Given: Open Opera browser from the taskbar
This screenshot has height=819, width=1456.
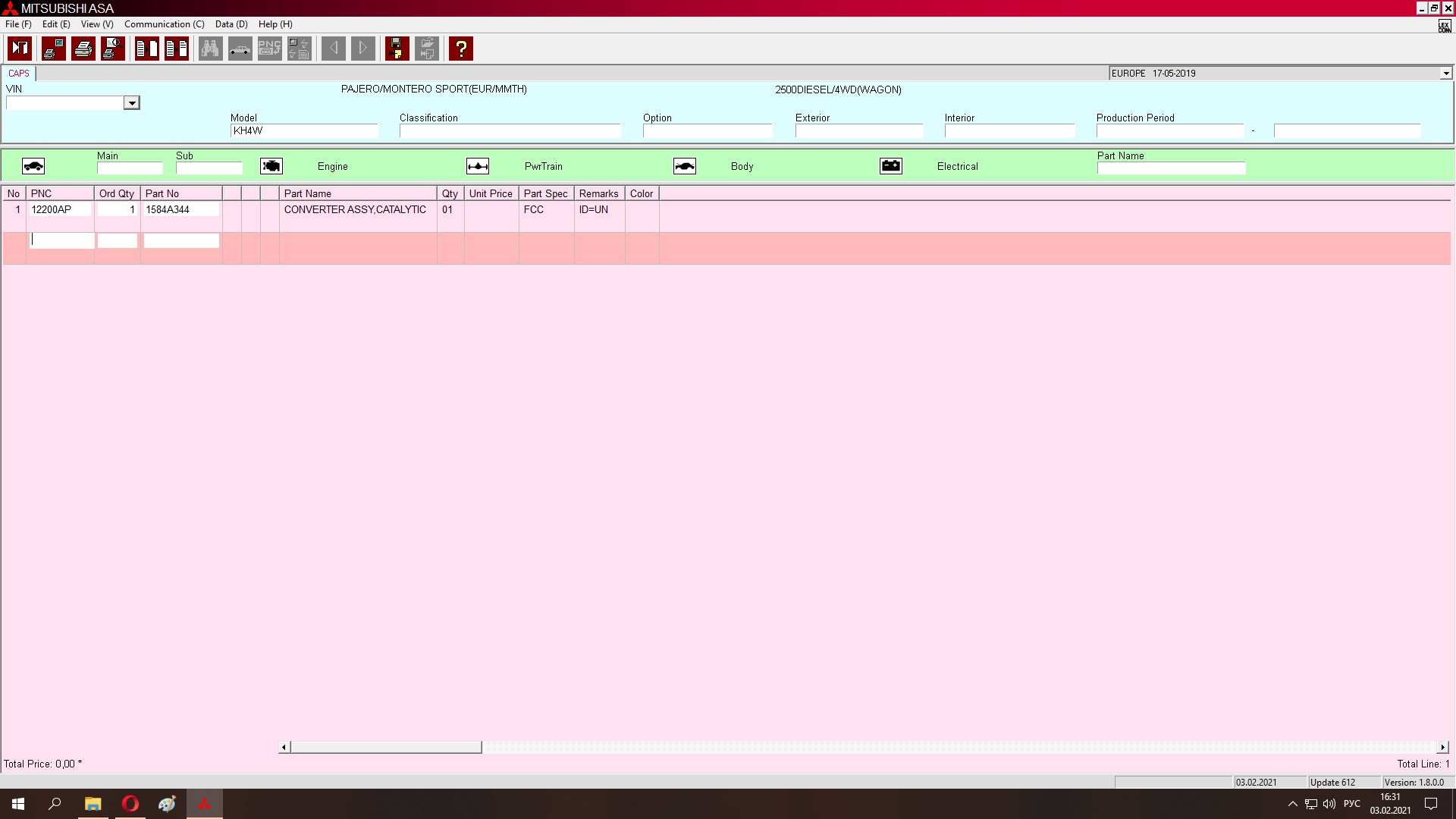Looking at the screenshot, I should (x=130, y=804).
